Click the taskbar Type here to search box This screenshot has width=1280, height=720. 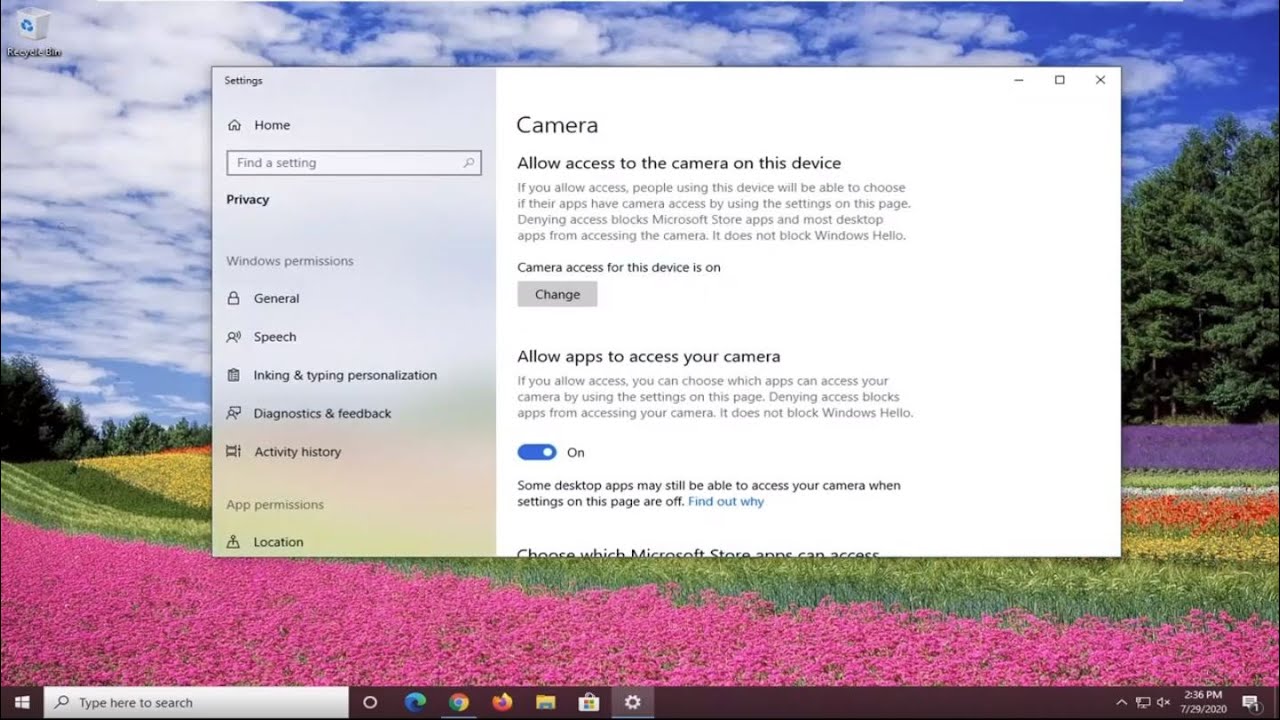pyautogui.click(x=197, y=702)
